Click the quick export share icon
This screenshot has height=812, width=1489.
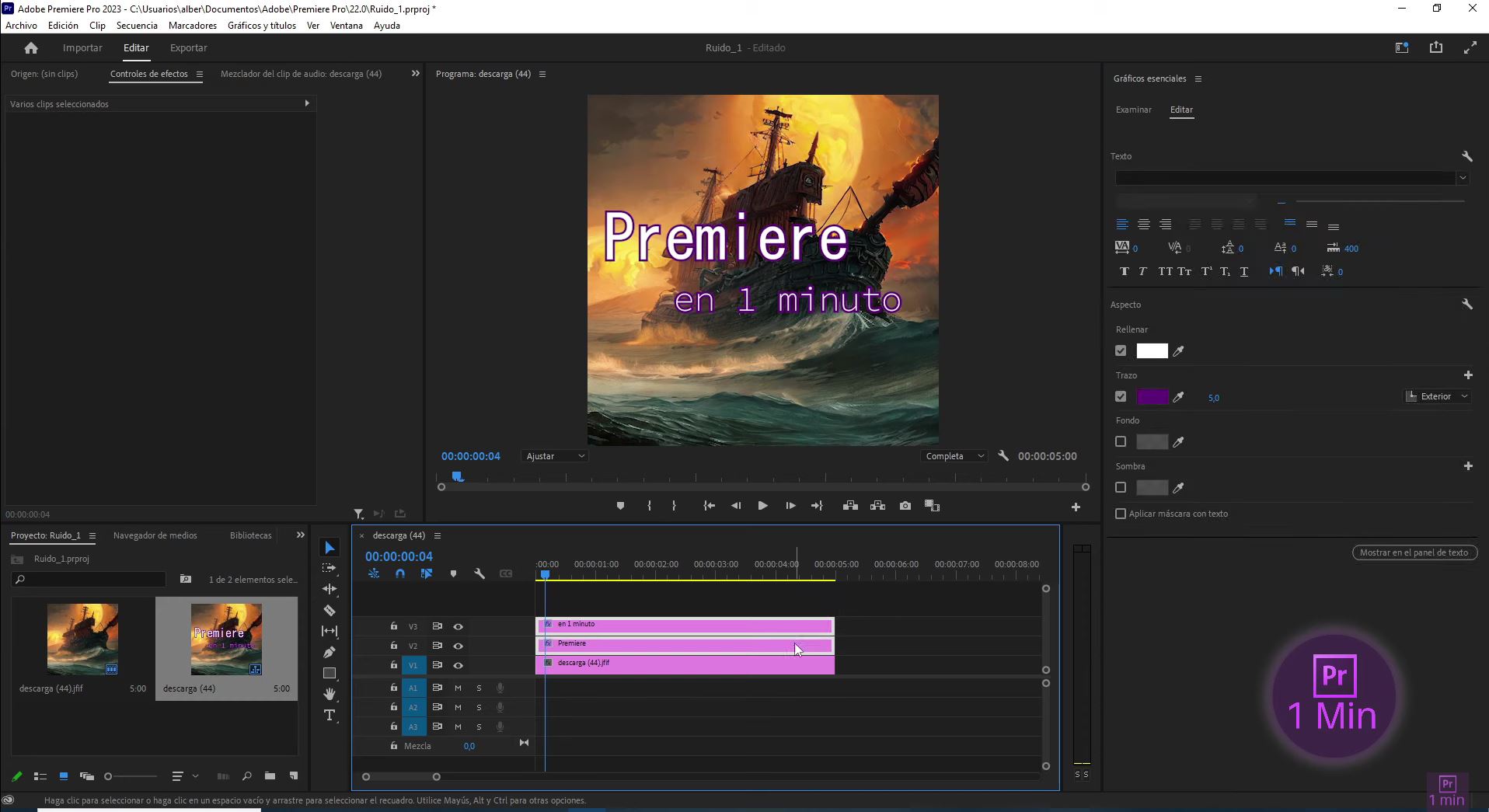pyautogui.click(x=1436, y=48)
